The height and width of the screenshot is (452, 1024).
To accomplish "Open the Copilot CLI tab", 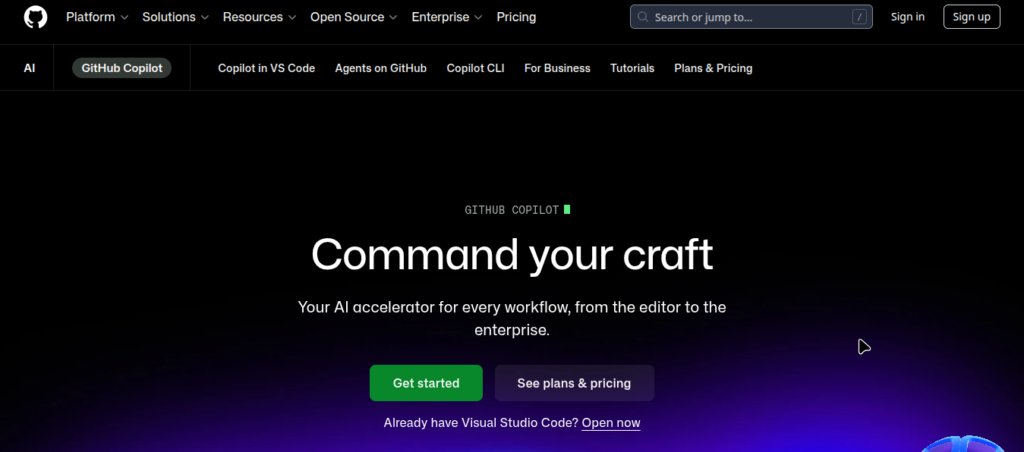I will (475, 68).
